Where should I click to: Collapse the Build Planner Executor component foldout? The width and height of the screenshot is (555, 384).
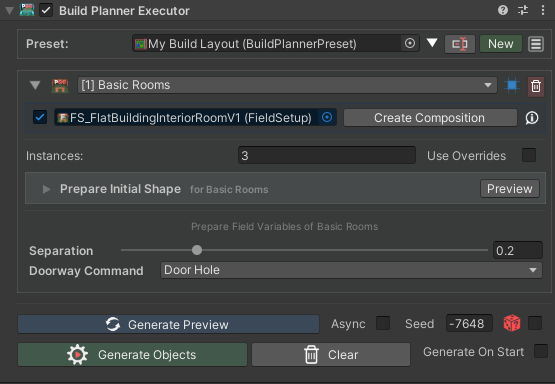(x=10, y=11)
